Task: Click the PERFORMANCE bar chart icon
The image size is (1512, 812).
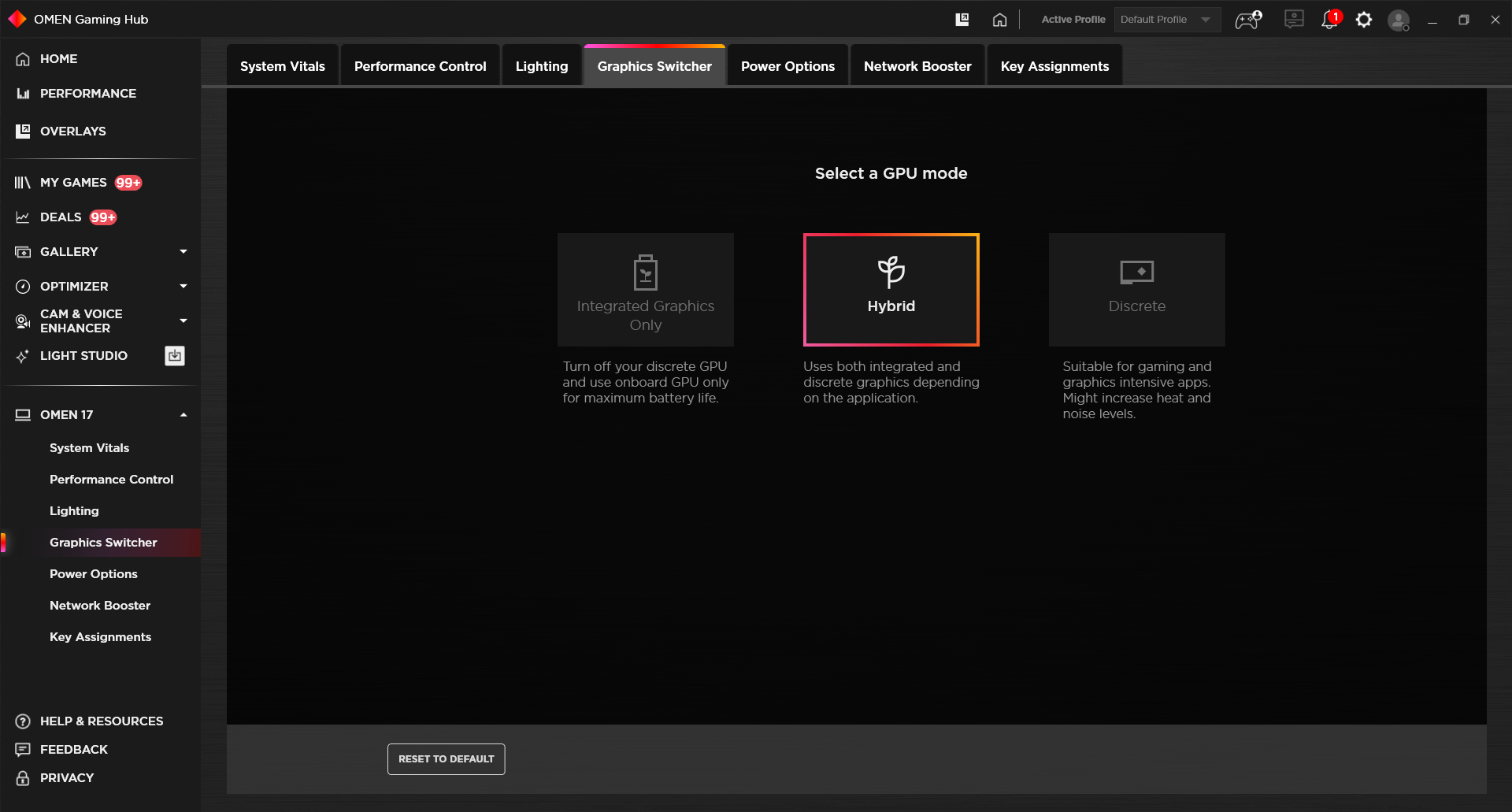Action: pyautogui.click(x=23, y=94)
